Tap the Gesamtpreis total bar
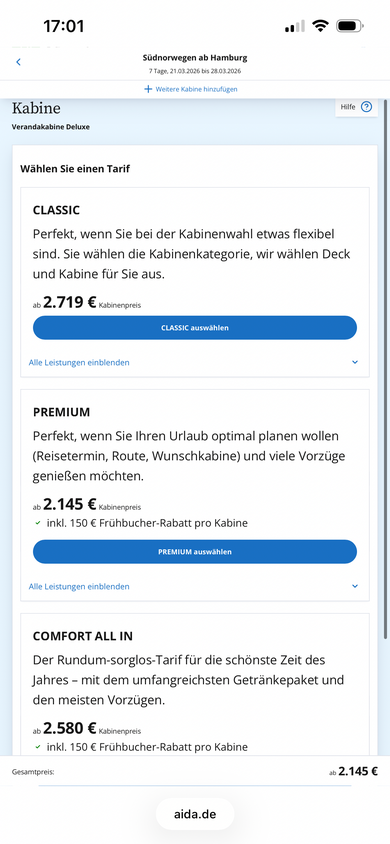This screenshot has height=844, width=390. (195, 771)
